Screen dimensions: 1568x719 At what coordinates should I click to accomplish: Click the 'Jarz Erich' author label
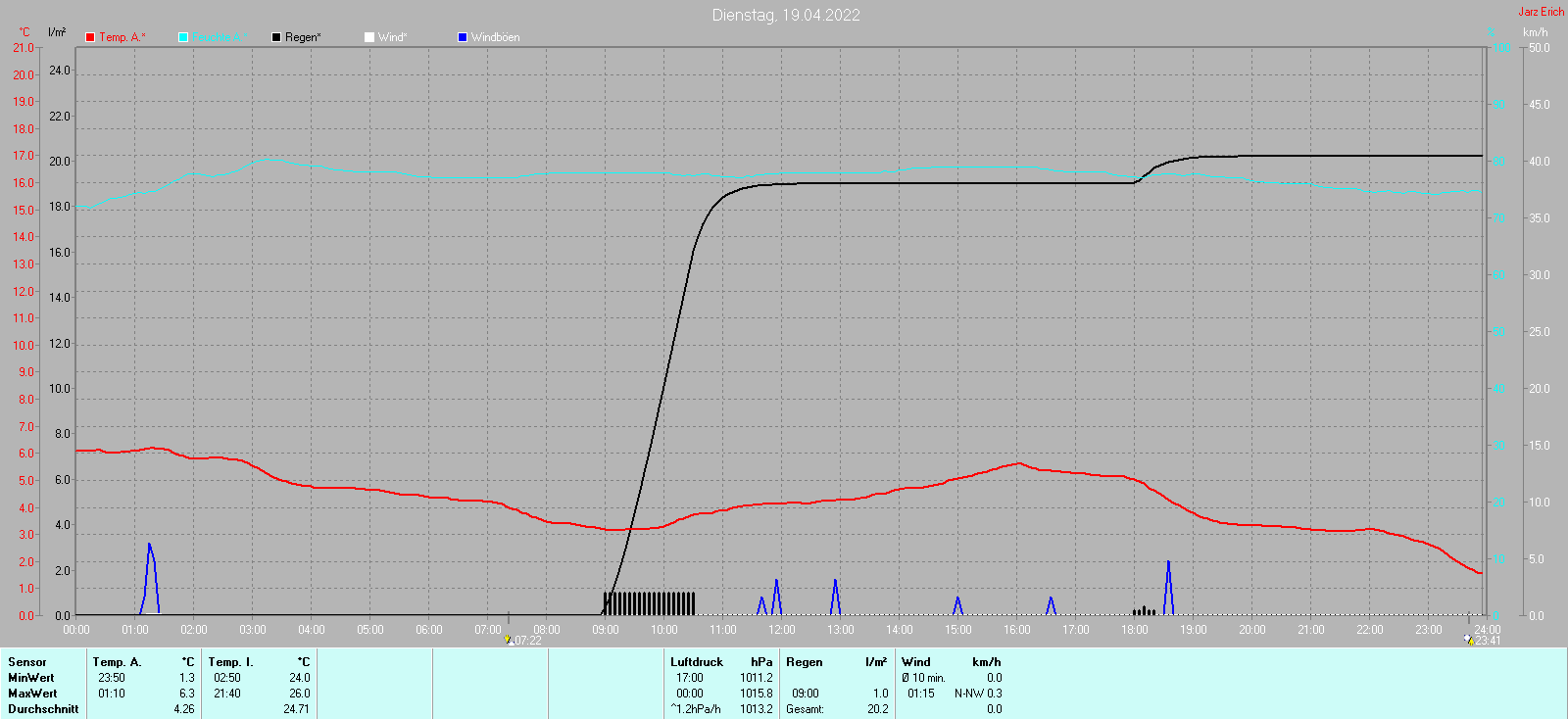click(x=1542, y=12)
